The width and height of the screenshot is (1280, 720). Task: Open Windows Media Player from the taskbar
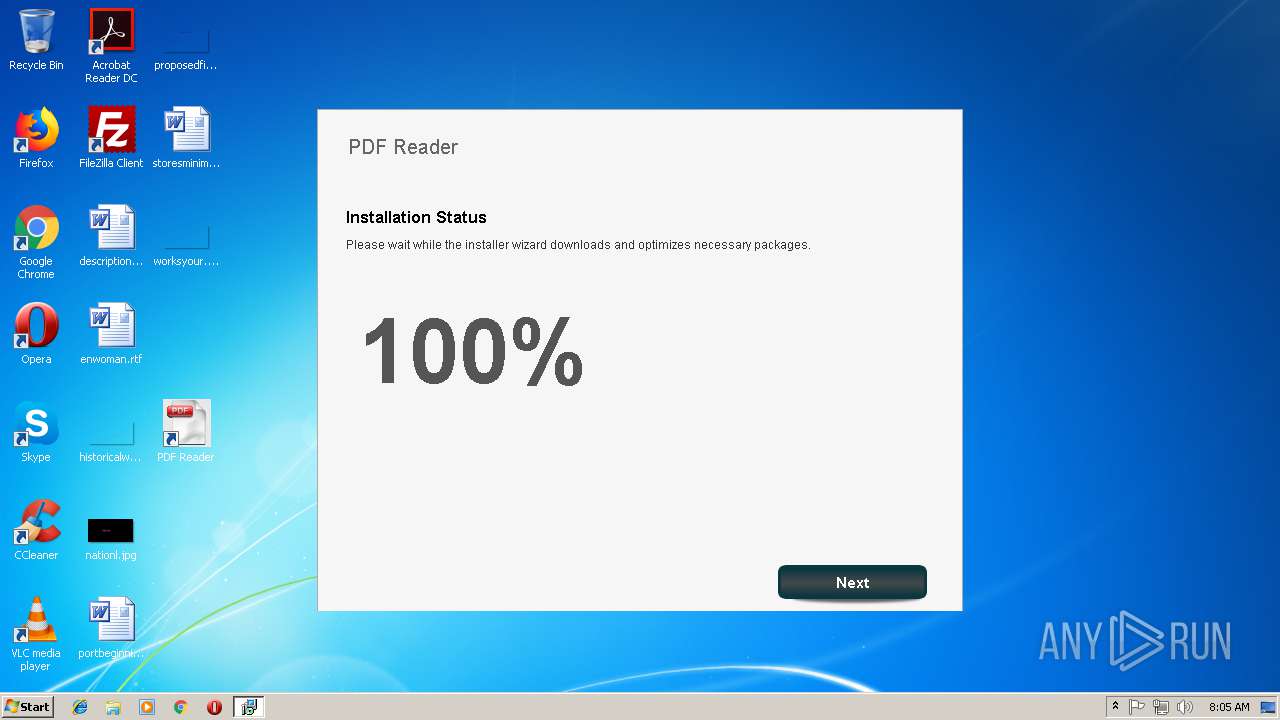pos(147,707)
